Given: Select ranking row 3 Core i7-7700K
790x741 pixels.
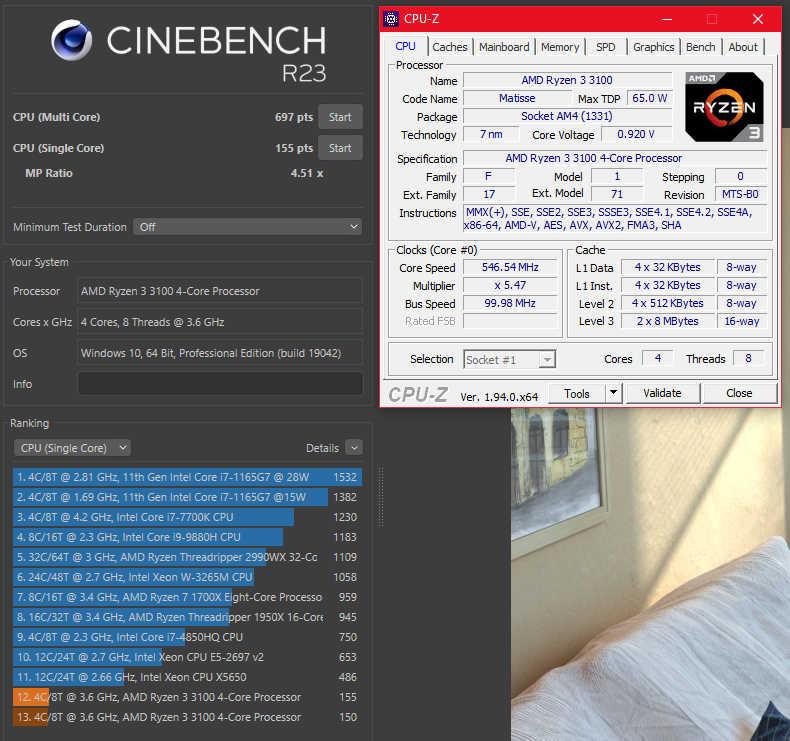Looking at the screenshot, I should coord(187,517).
